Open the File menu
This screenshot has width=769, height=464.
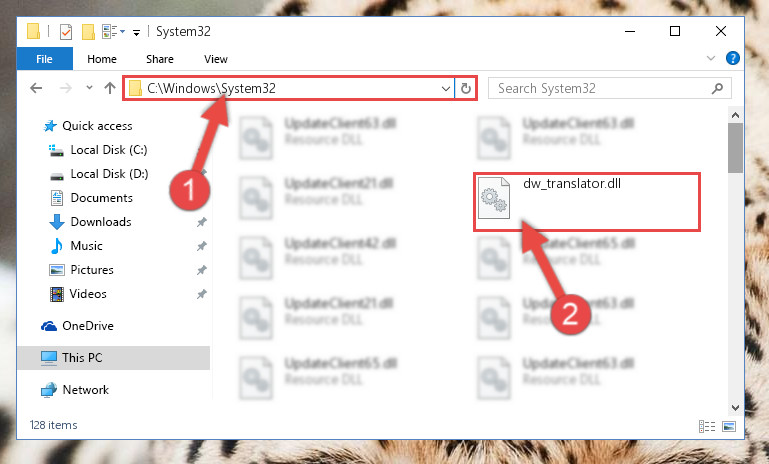tap(45, 59)
